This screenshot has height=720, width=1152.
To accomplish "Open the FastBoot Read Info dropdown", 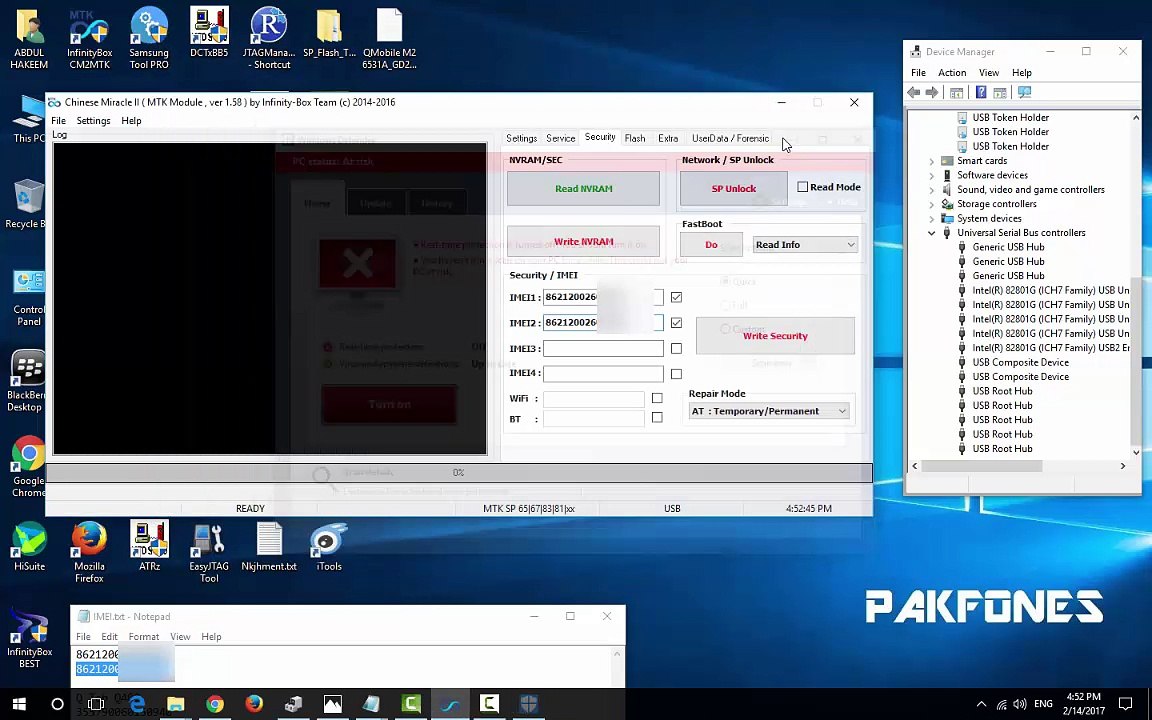I will coord(805,245).
